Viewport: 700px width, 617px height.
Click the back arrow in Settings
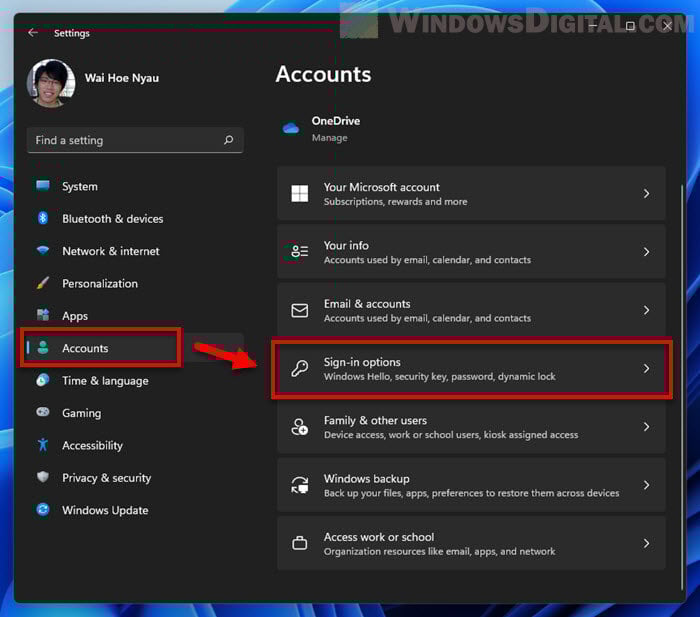pyautogui.click(x=33, y=33)
